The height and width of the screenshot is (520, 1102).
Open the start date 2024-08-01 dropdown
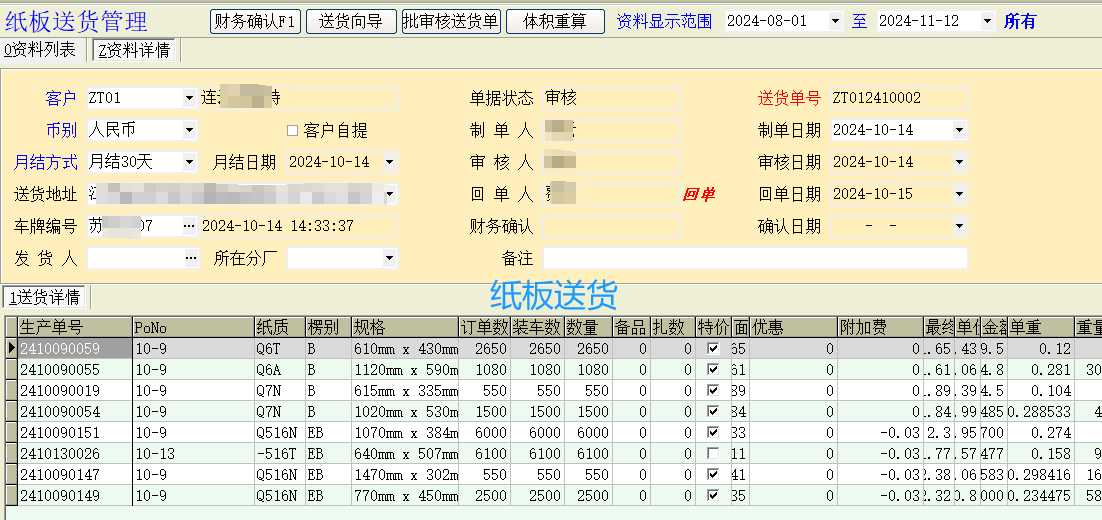(835, 21)
